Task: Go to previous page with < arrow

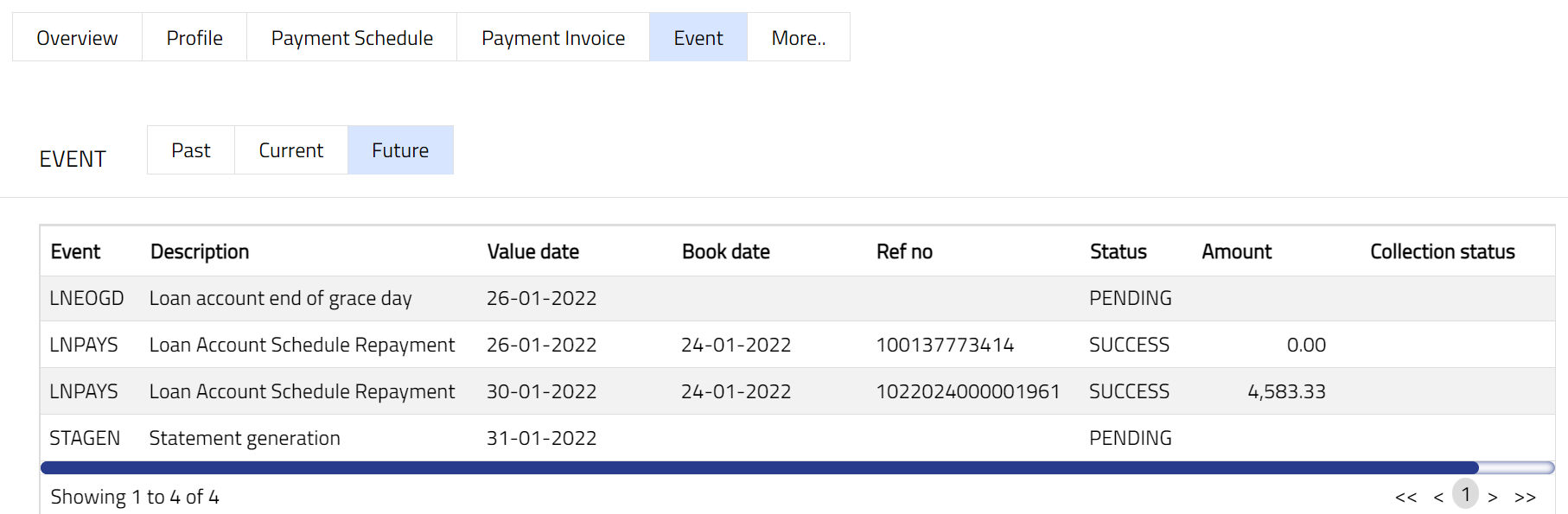Action: coord(1438,497)
